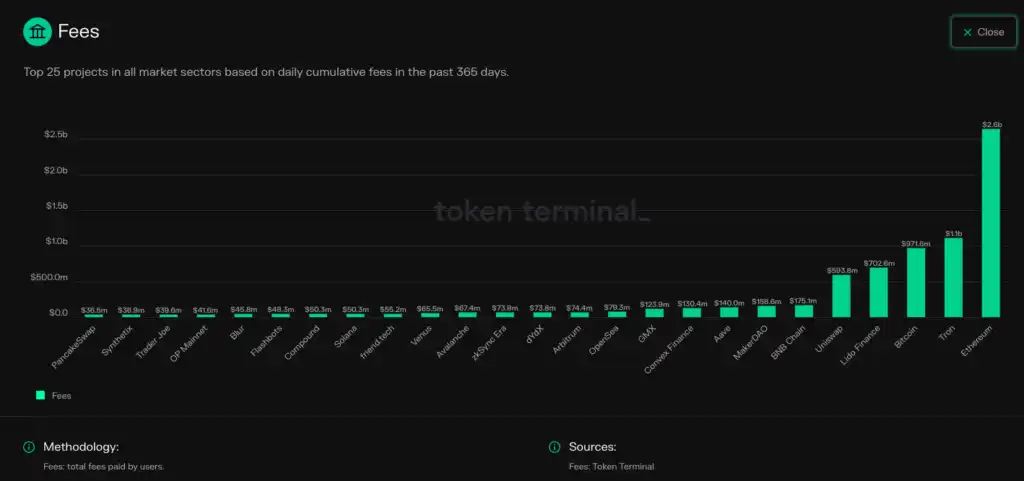
Task: Click the $971.6m label above Bitcoin
Action: click(916, 243)
